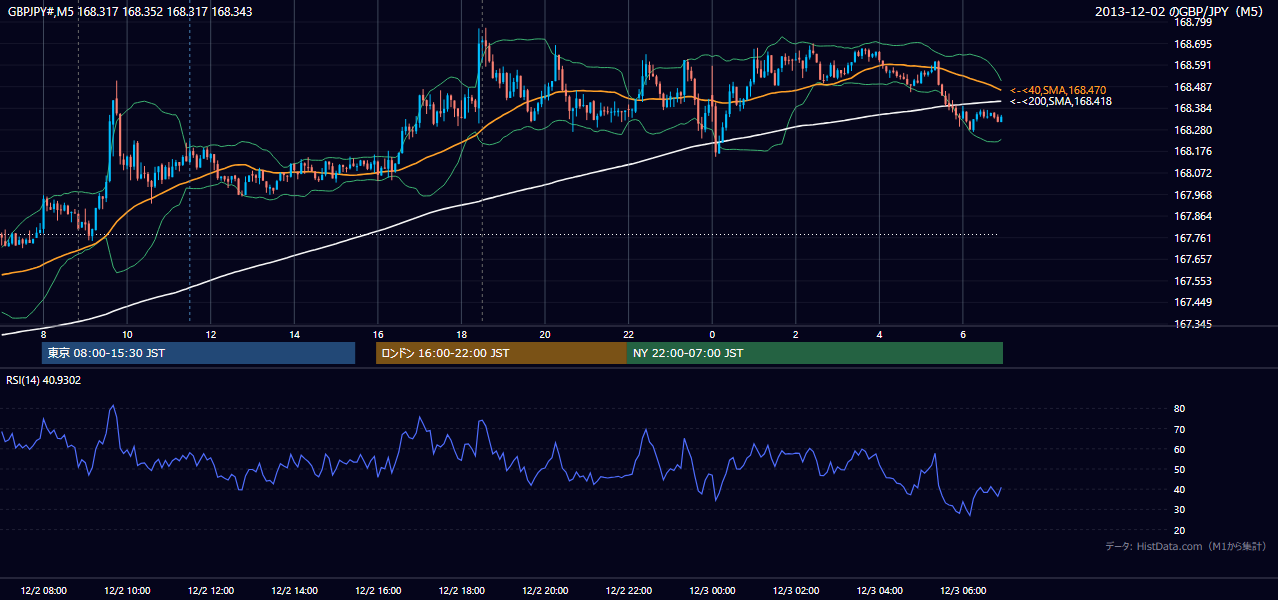The width and height of the screenshot is (1278, 600).
Task: Click the Tokyo 08:00-15:30 JST session bar
Action: (198, 353)
